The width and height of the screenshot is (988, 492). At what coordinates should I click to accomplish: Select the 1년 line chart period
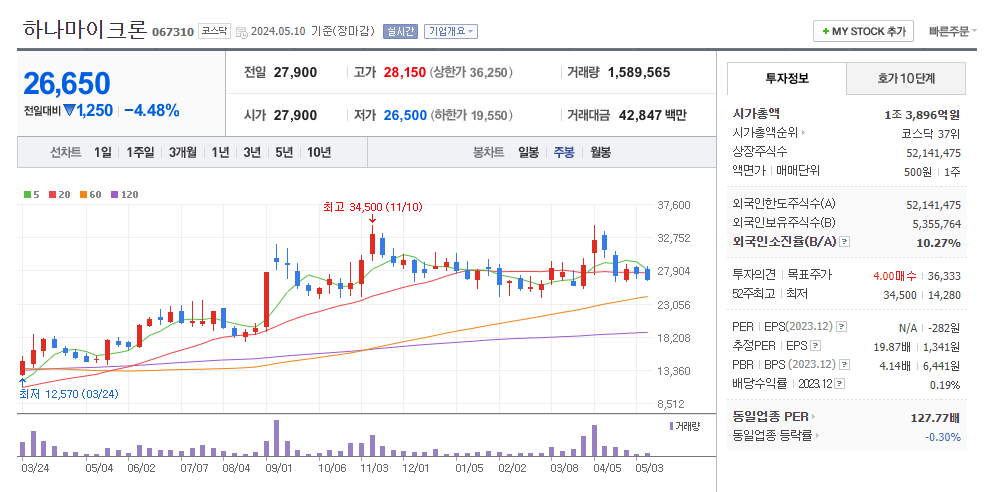tap(221, 152)
